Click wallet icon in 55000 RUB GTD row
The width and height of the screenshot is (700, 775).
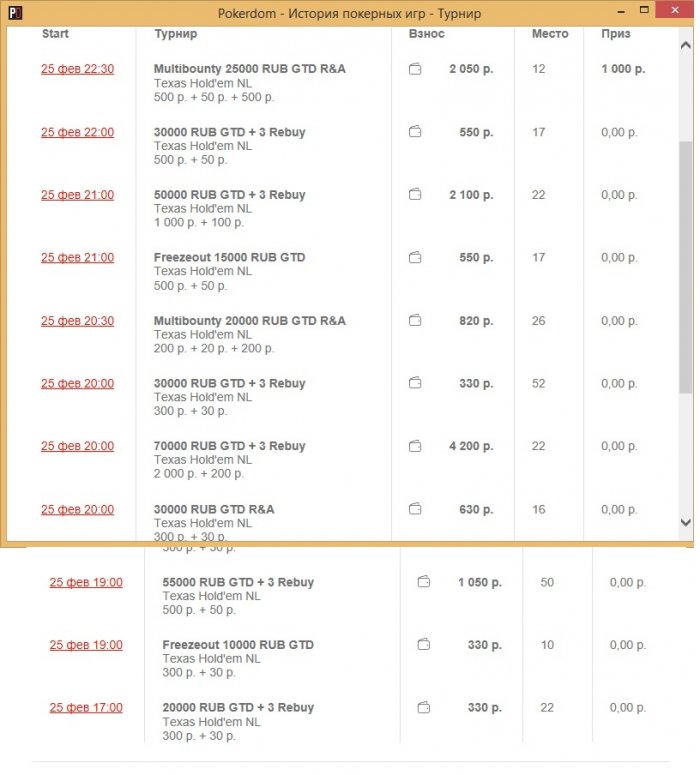[x=424, y=582]
